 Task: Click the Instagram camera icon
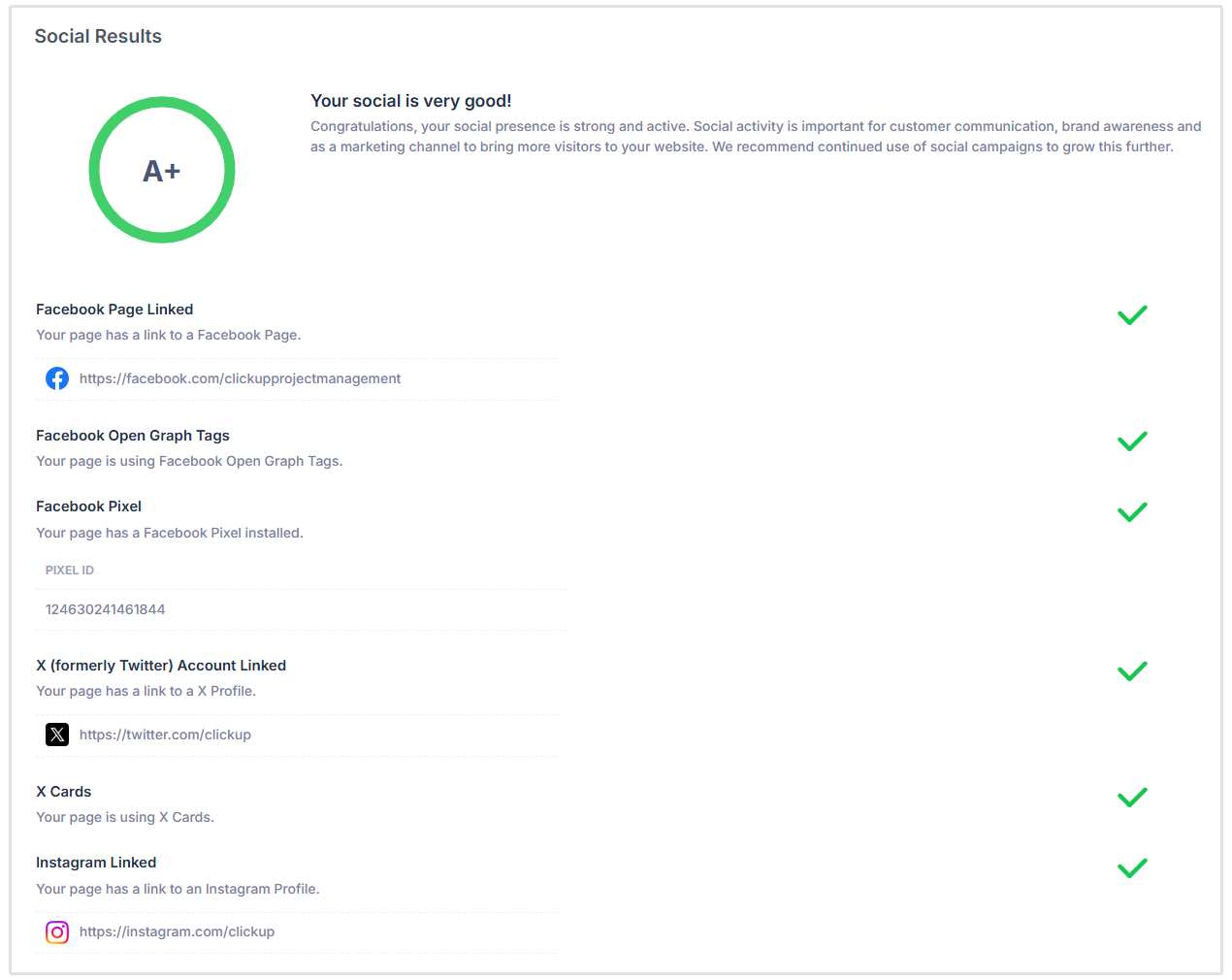[57, 932]
